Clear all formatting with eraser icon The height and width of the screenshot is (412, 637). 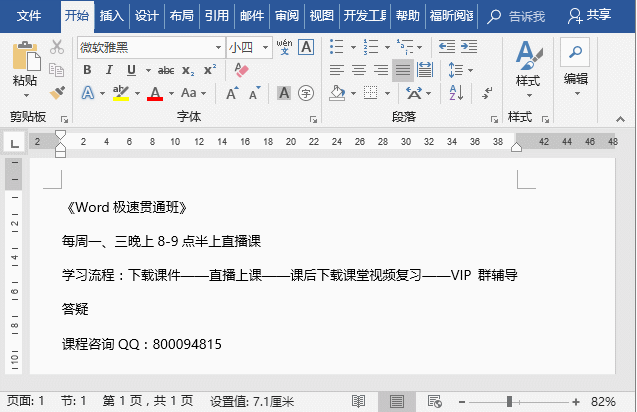[x=241, y=70]
